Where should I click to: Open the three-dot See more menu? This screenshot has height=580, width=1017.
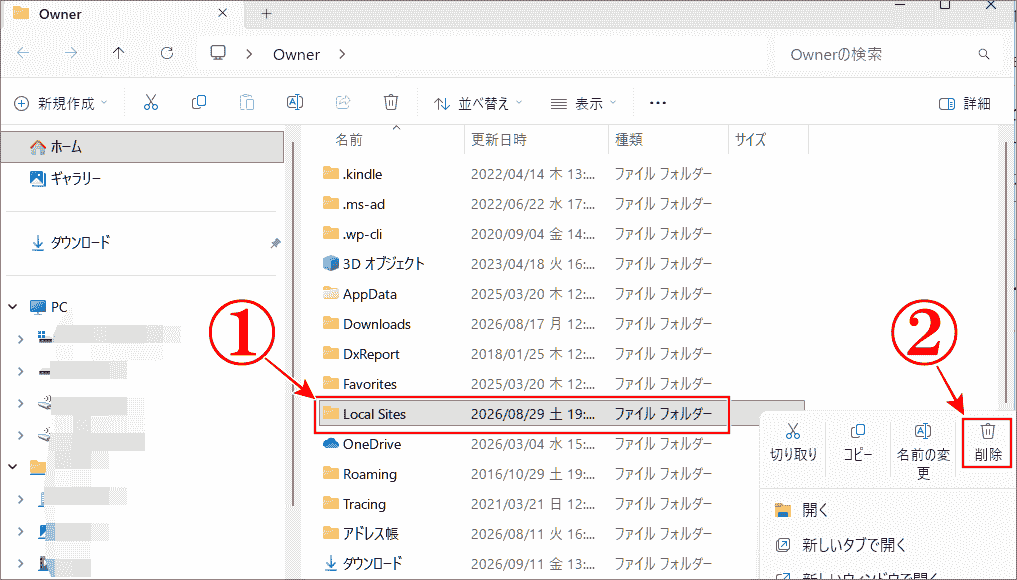click(658, 103)
